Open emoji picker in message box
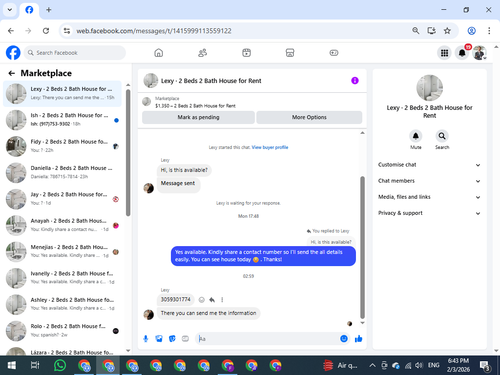 [x=344, y=339]
